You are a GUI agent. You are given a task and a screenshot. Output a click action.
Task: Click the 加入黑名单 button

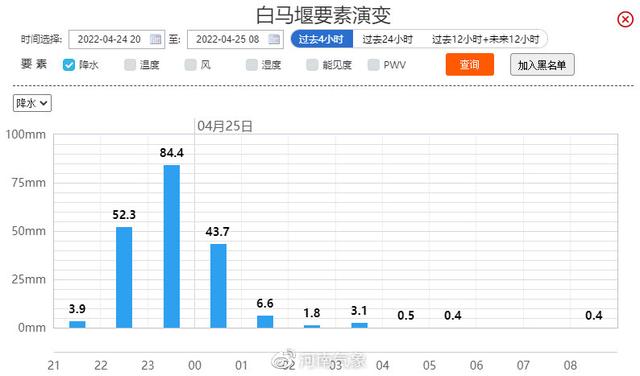[542, 65]
